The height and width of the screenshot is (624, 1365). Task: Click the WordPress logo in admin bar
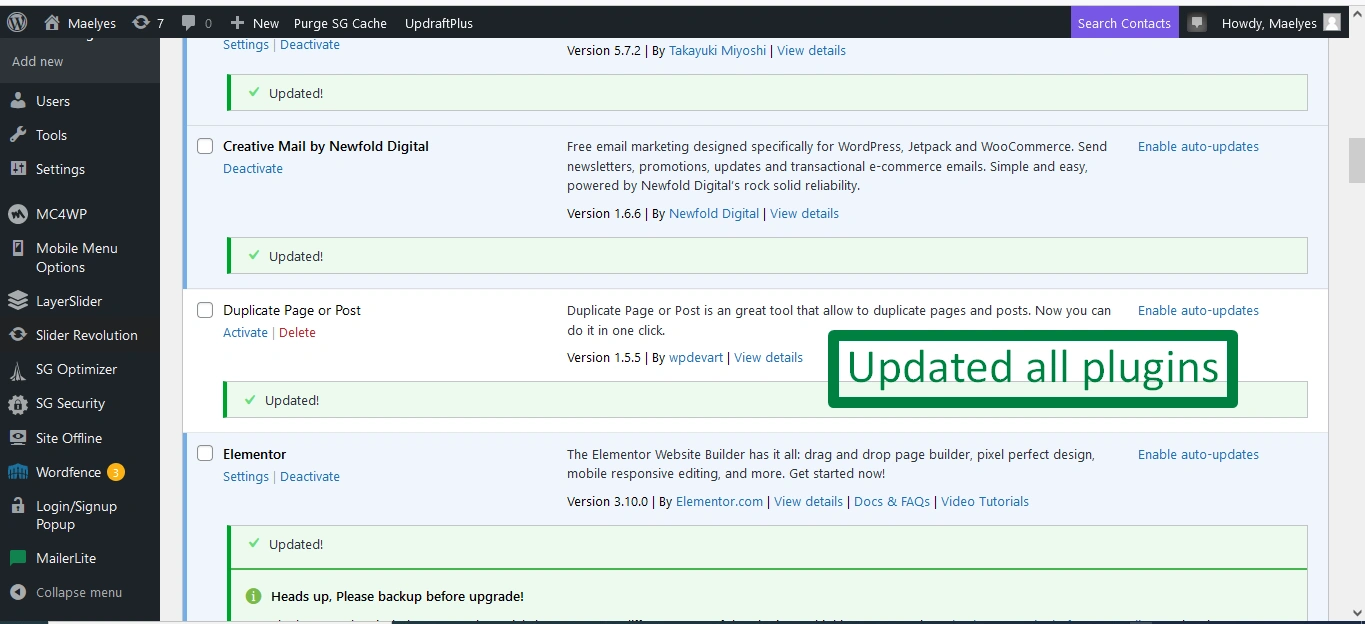pyautogui.click(x=15, y=22)
